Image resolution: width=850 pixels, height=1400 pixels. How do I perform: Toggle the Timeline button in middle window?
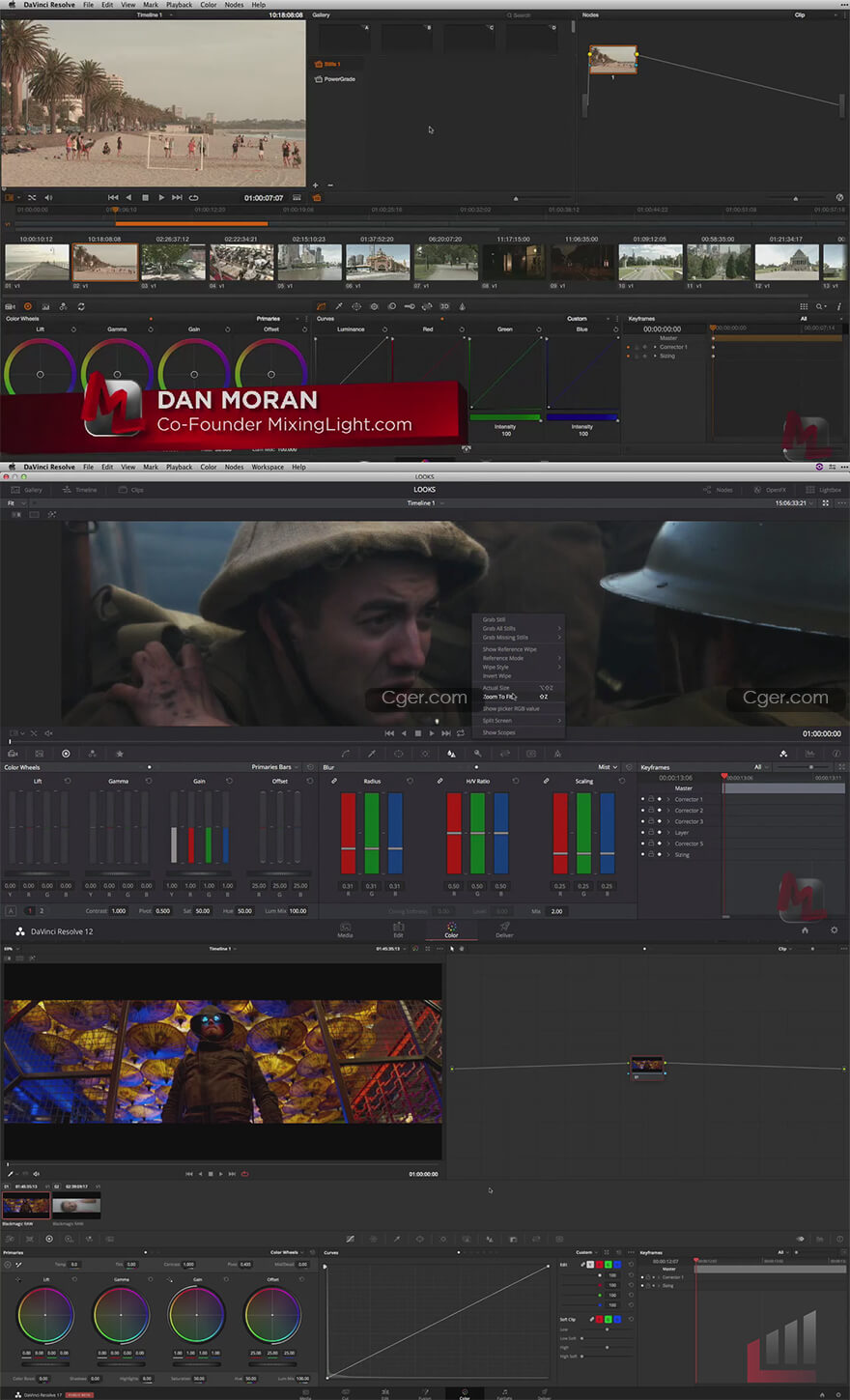[x=80, y=490]
